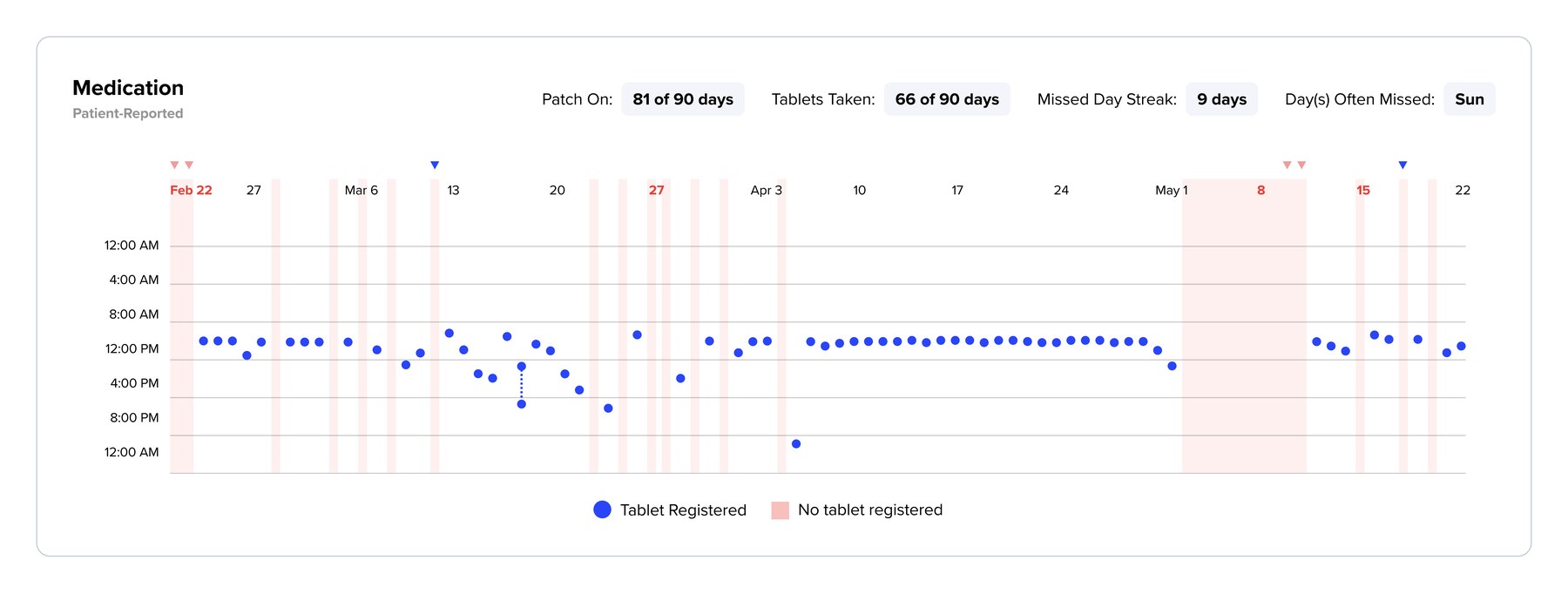Select the '10' April date label
Screen dimensions: 1568x594
click(859, 190)
